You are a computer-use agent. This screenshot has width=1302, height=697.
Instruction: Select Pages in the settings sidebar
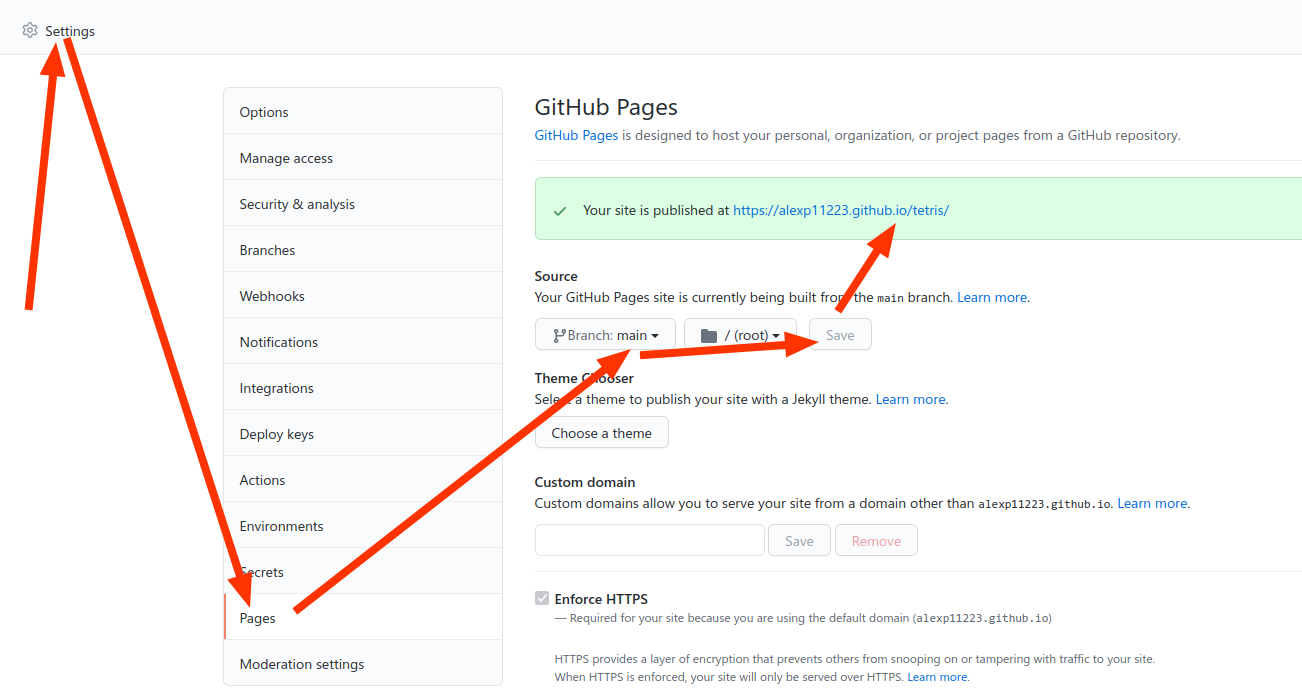(363, 617)
